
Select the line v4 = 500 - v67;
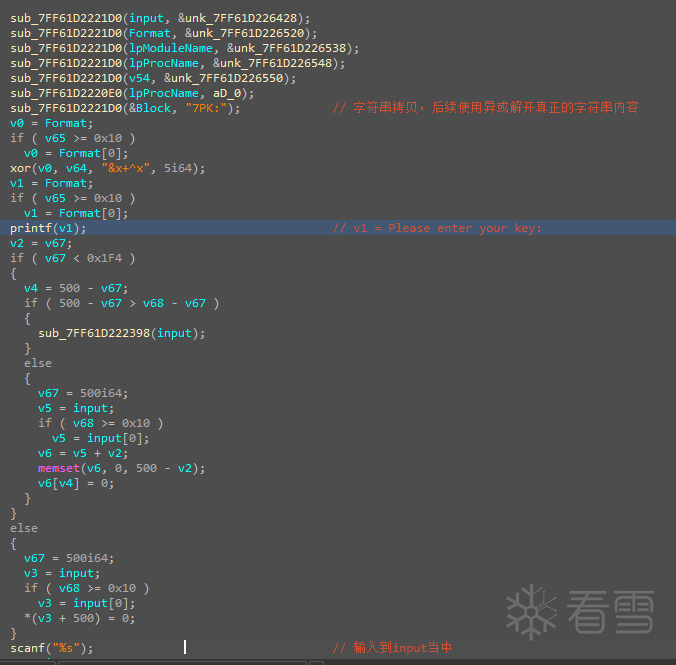click(x=76, y=288)
